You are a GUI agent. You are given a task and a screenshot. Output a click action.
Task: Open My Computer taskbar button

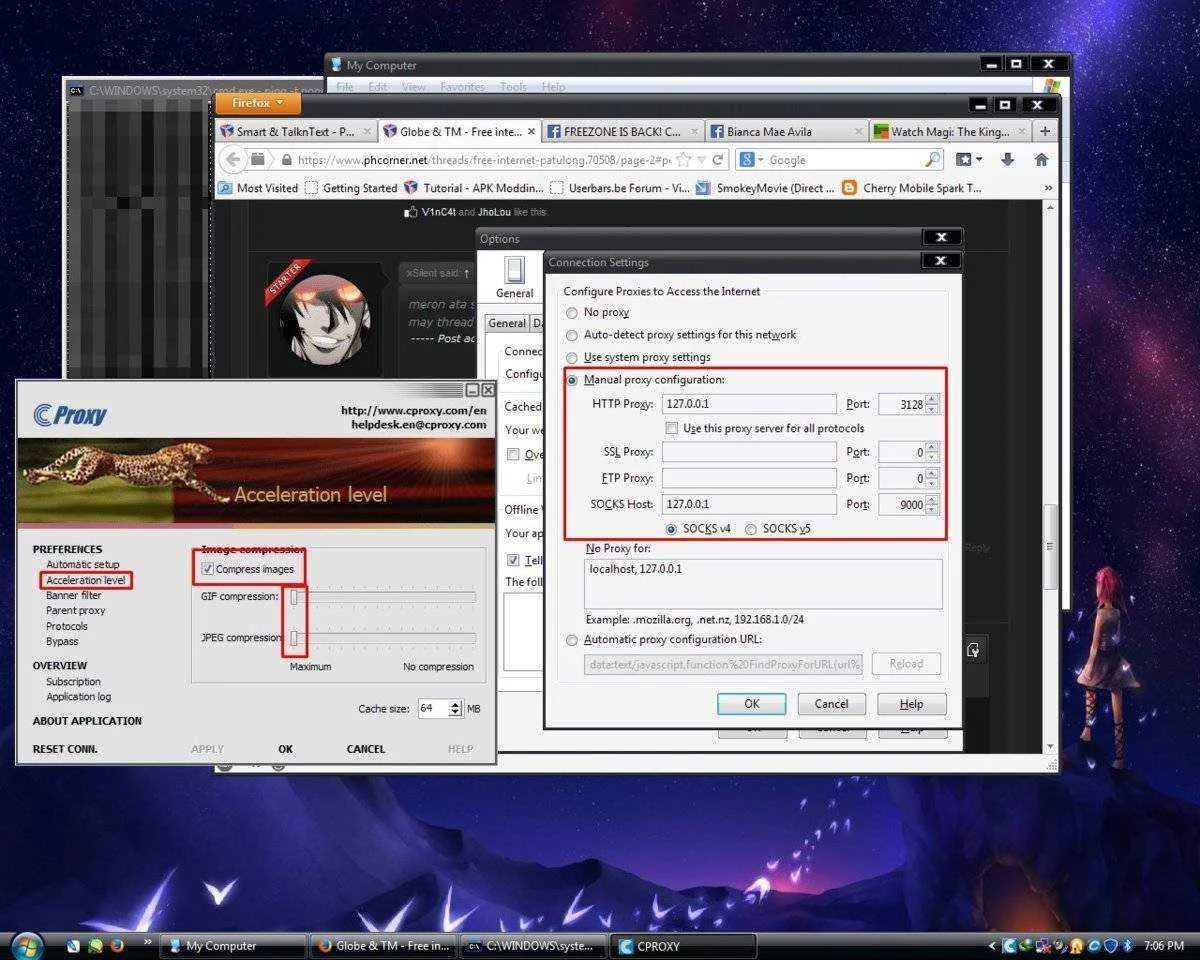(233, 945)
